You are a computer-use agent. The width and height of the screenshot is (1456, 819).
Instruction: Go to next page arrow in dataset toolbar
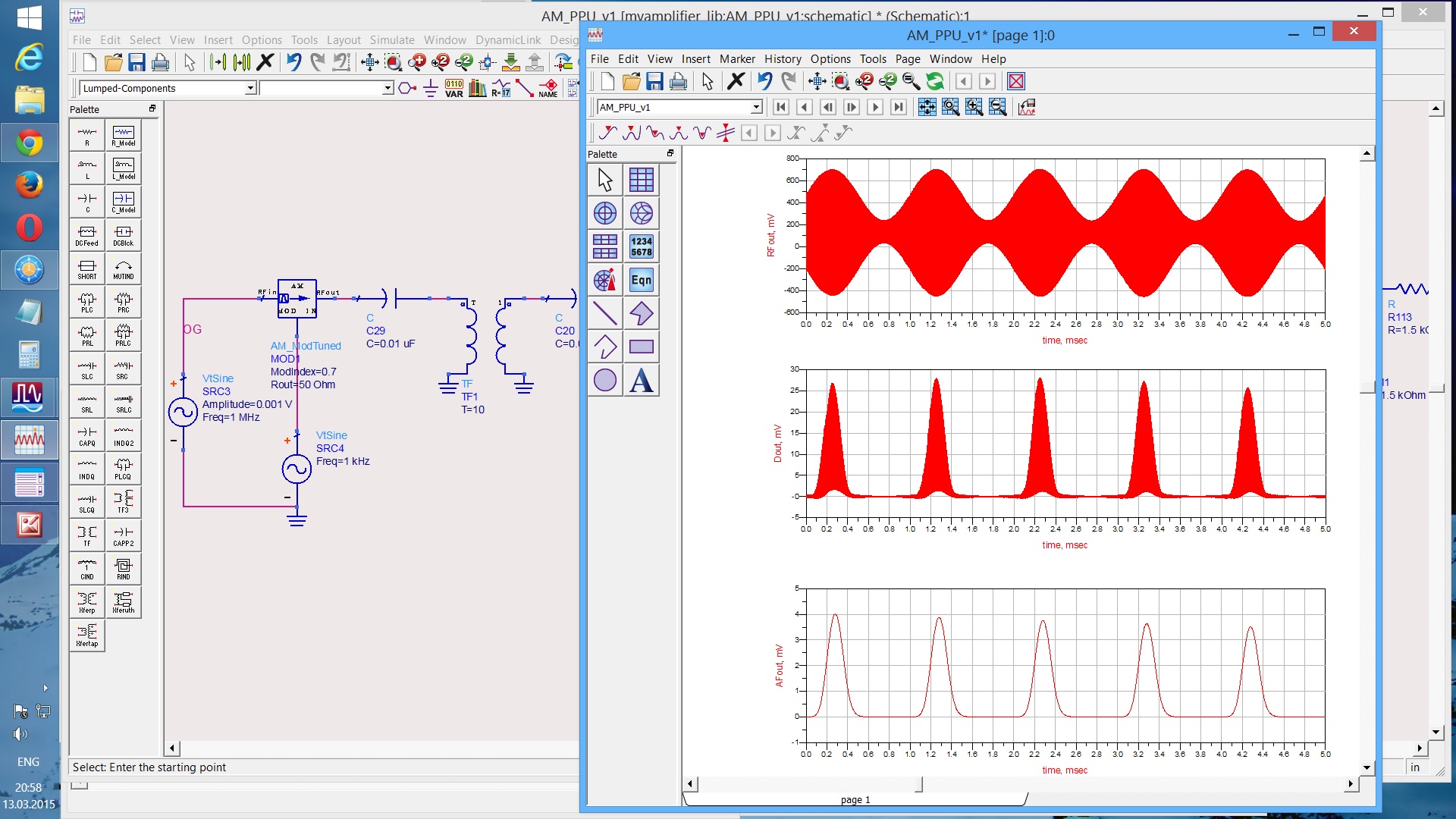tap(875, 107)
